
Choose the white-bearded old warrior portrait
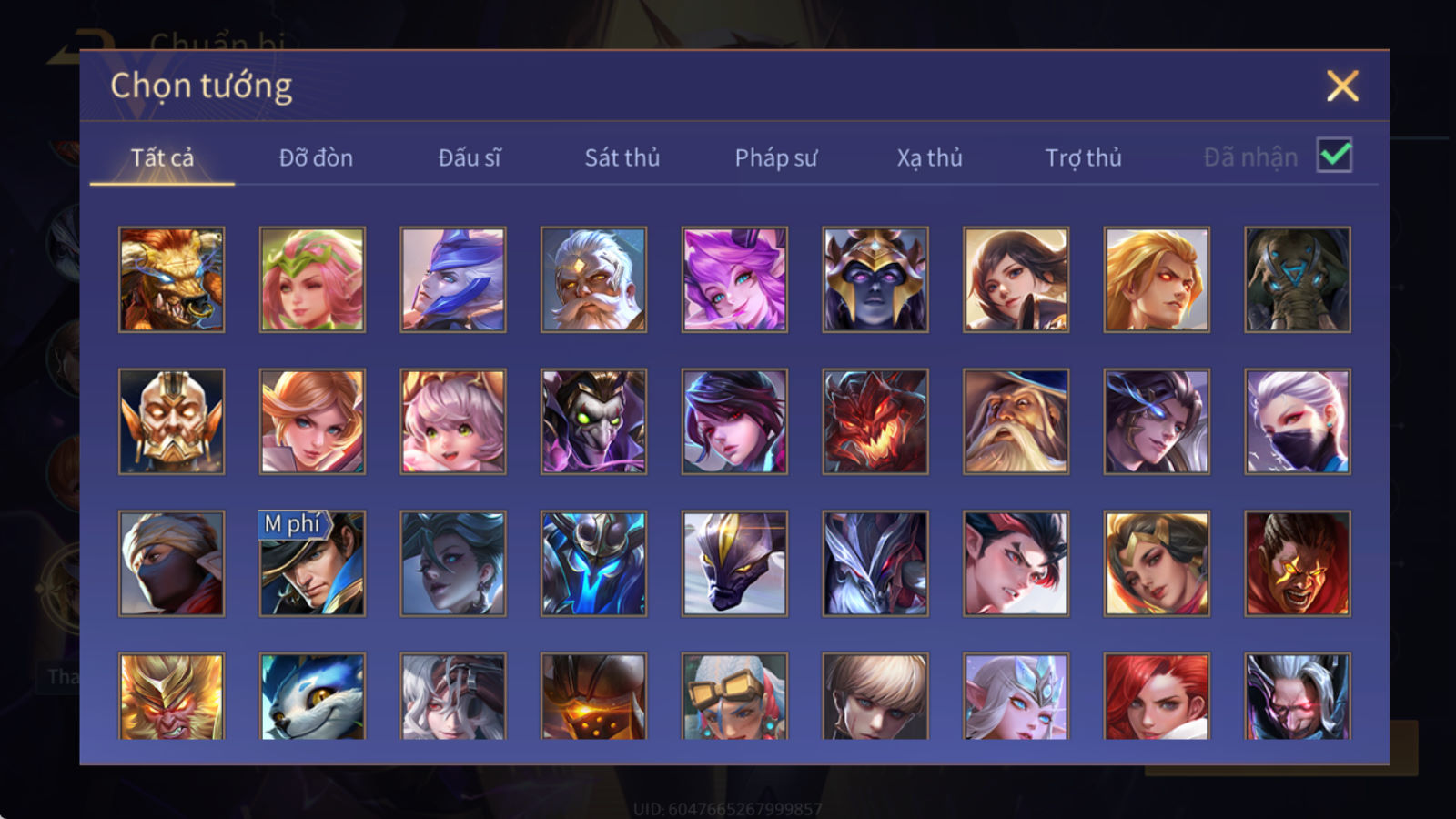click(x=593, y=279)
